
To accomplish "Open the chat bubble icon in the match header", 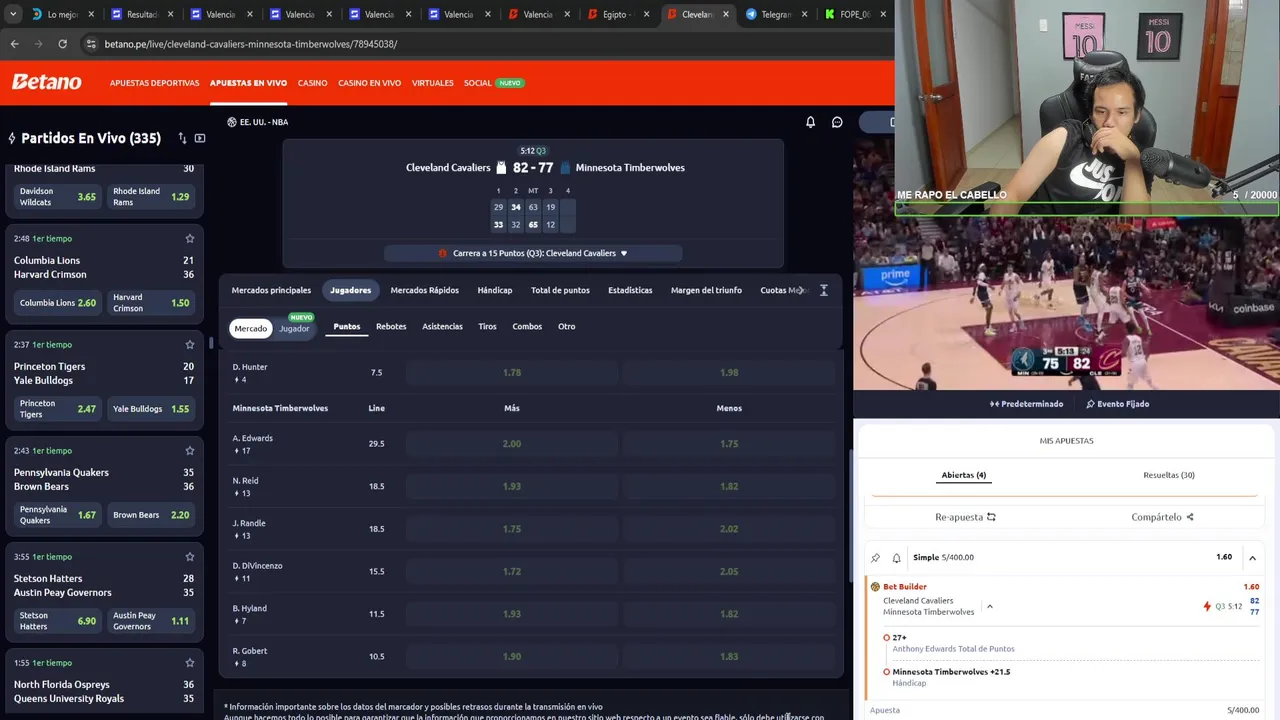I will point(837,122).
